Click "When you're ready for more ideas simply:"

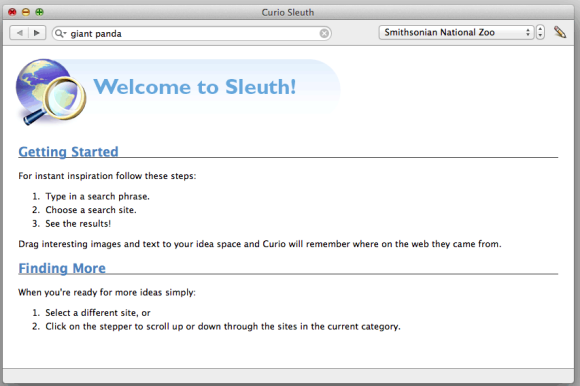coord(107,292)
